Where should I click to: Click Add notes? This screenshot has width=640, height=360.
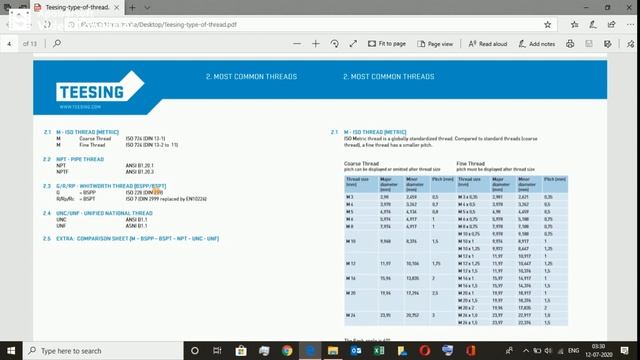[536, 44]
